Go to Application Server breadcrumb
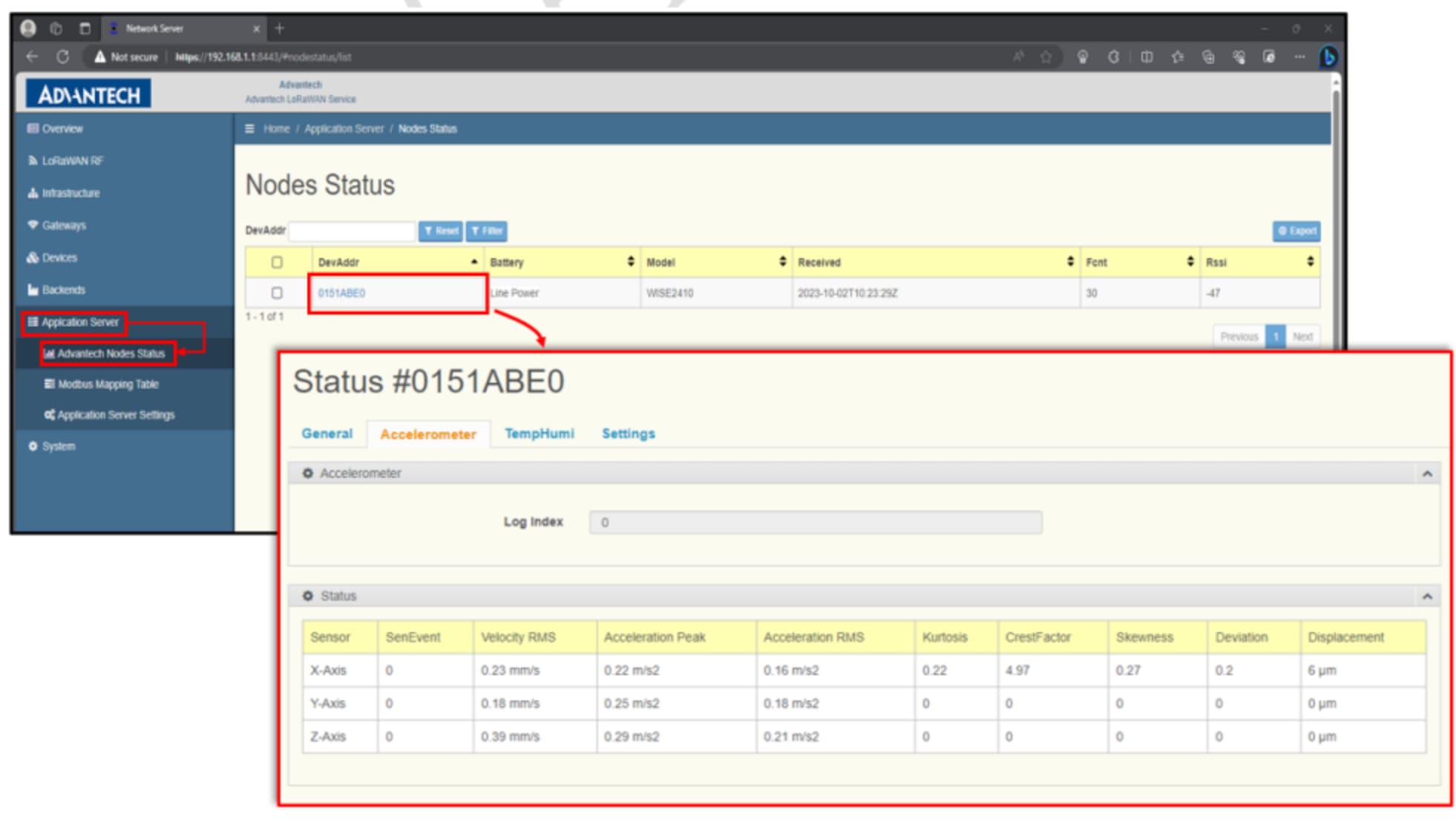The height and width of the screenshot is (819, 1456). tap(344, 128)
